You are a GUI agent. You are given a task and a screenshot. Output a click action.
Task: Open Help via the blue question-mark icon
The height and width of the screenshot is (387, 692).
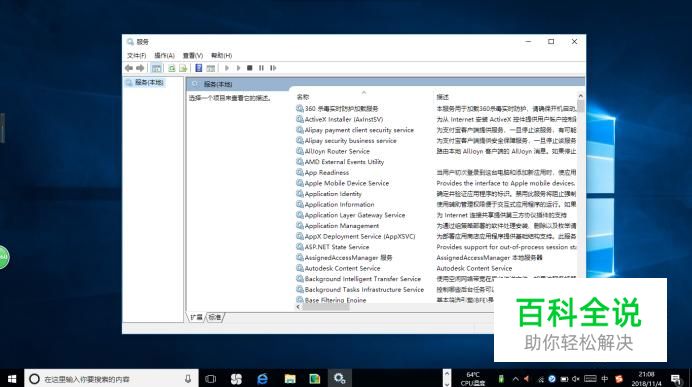coord(199,68)
